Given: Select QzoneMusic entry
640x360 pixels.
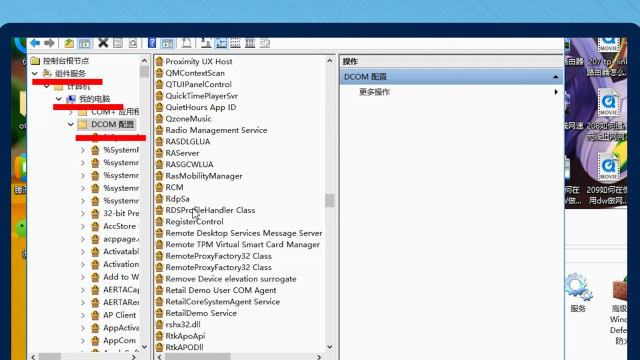Looking at the screenshot, I should (188, 119).
